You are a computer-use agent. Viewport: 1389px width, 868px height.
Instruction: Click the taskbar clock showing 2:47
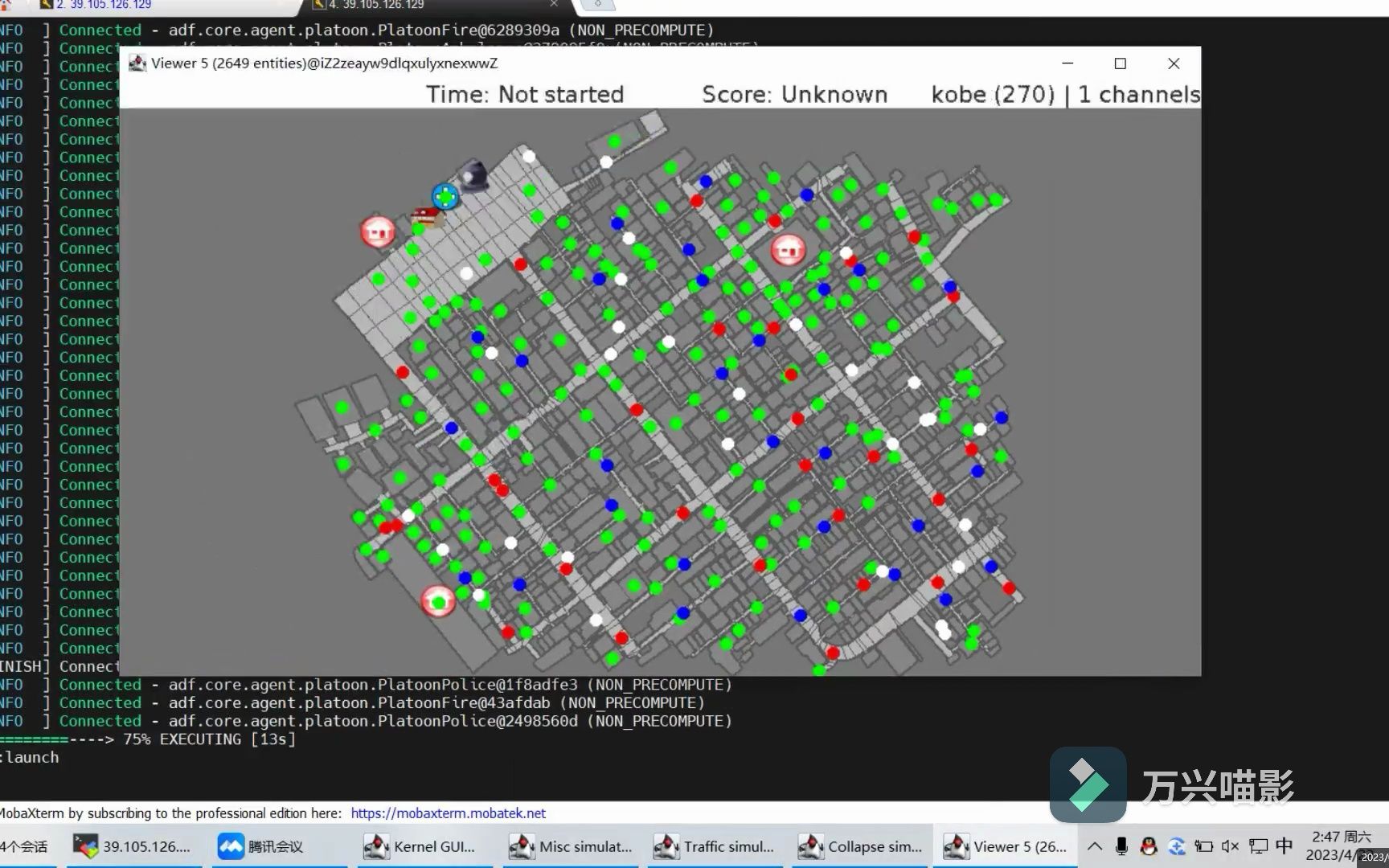coord(1339,845)
